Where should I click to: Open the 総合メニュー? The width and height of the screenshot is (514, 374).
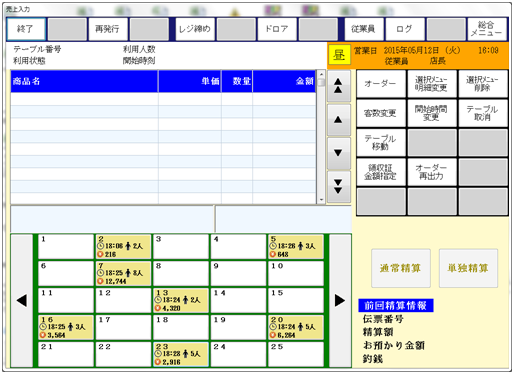487,29
